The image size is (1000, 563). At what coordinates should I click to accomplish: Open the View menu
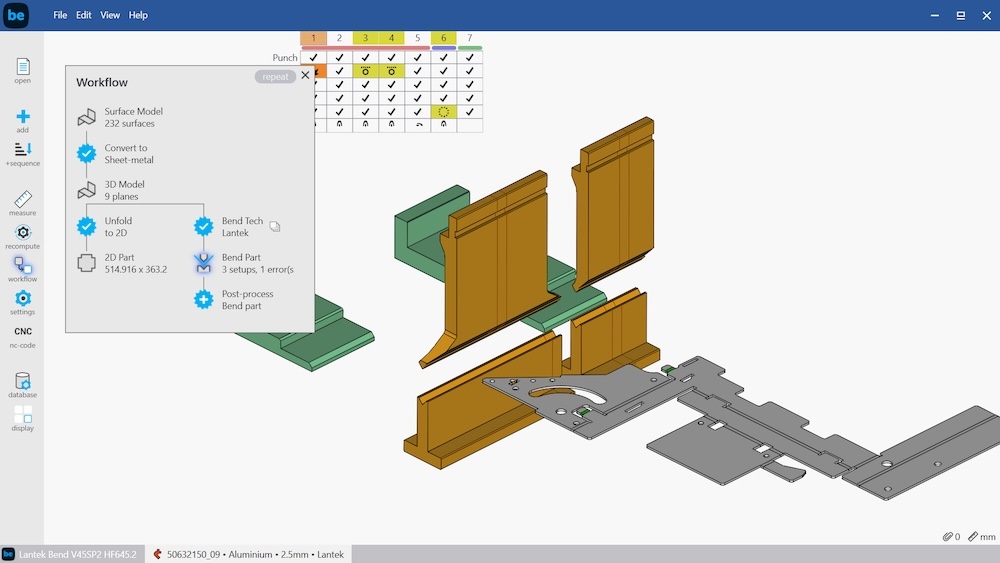(x=110, y=15)
